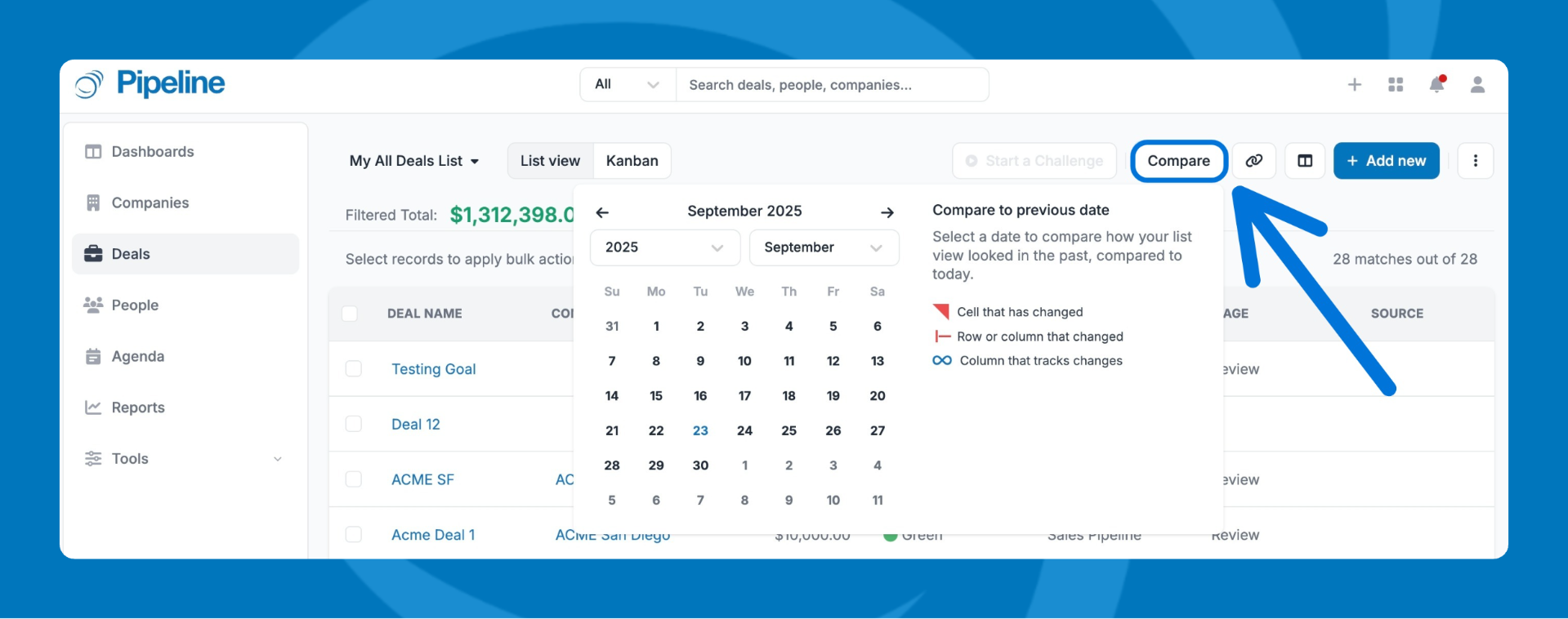Click the notifications bell icon
Screen dimensions: 1568x619
pos(1436,85)
